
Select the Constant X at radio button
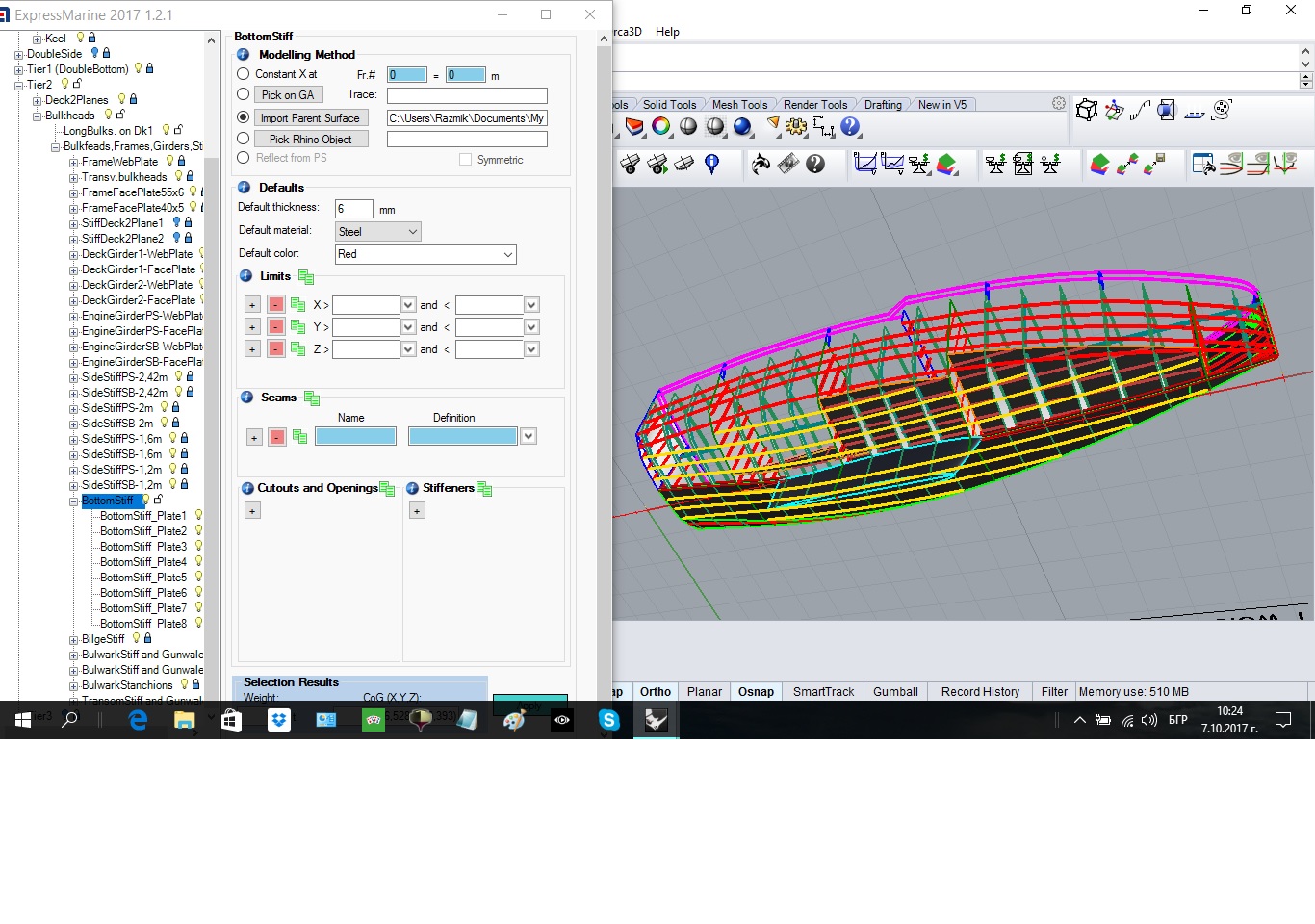[x=244, y=74]
